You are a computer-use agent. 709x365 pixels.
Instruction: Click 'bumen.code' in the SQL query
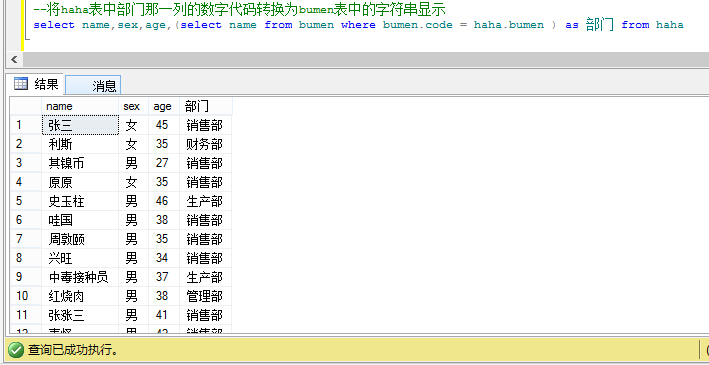click(x=417, y=25)
